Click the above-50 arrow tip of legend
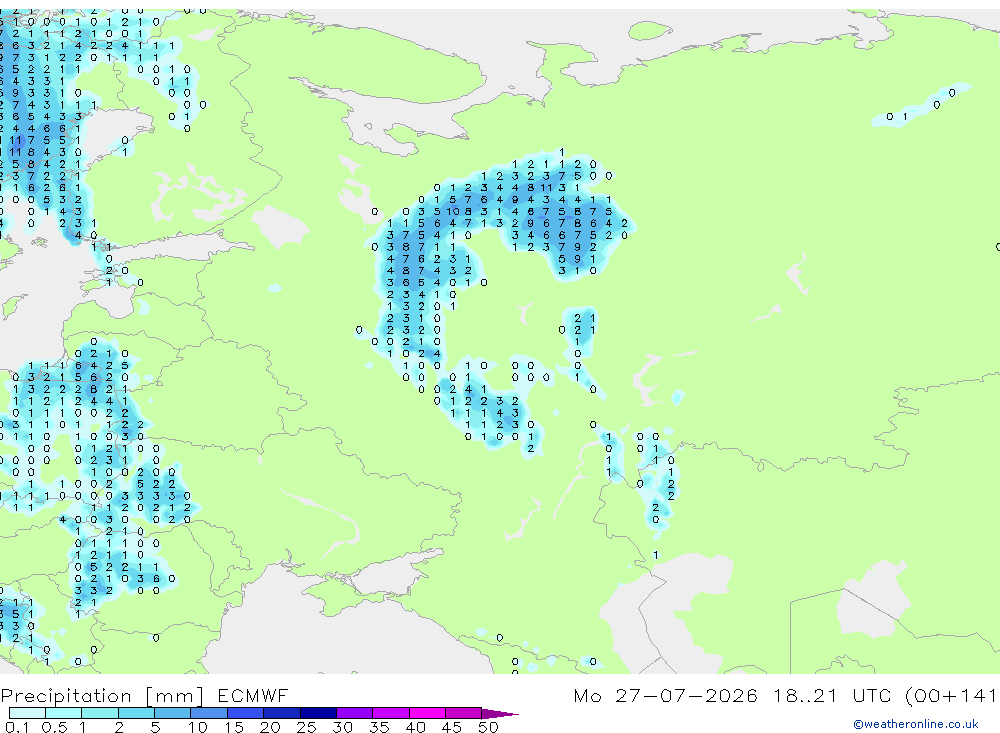Viewport: 1000px width, 733px height. [501, 714]
